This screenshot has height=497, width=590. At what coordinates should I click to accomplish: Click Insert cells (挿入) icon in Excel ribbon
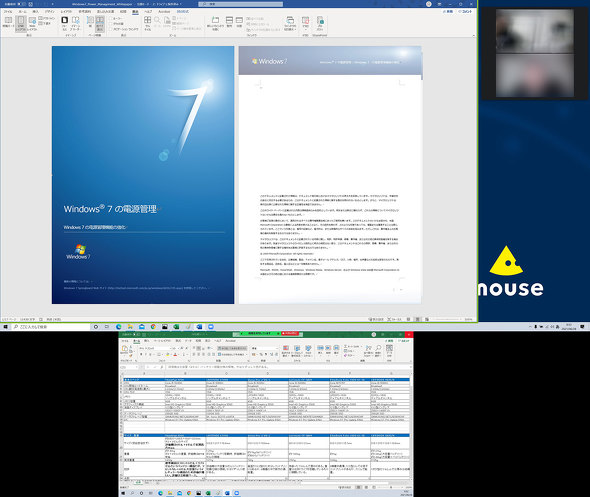coord(320,350)
